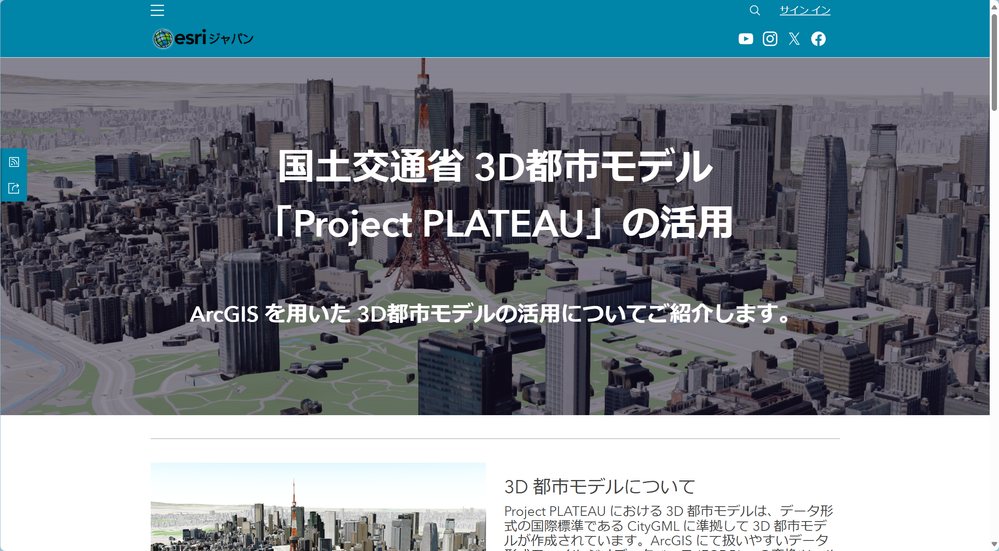Click the share side icon
This screenshot has width=999, height=551.
pyautogui.click(x=13, y=189)
